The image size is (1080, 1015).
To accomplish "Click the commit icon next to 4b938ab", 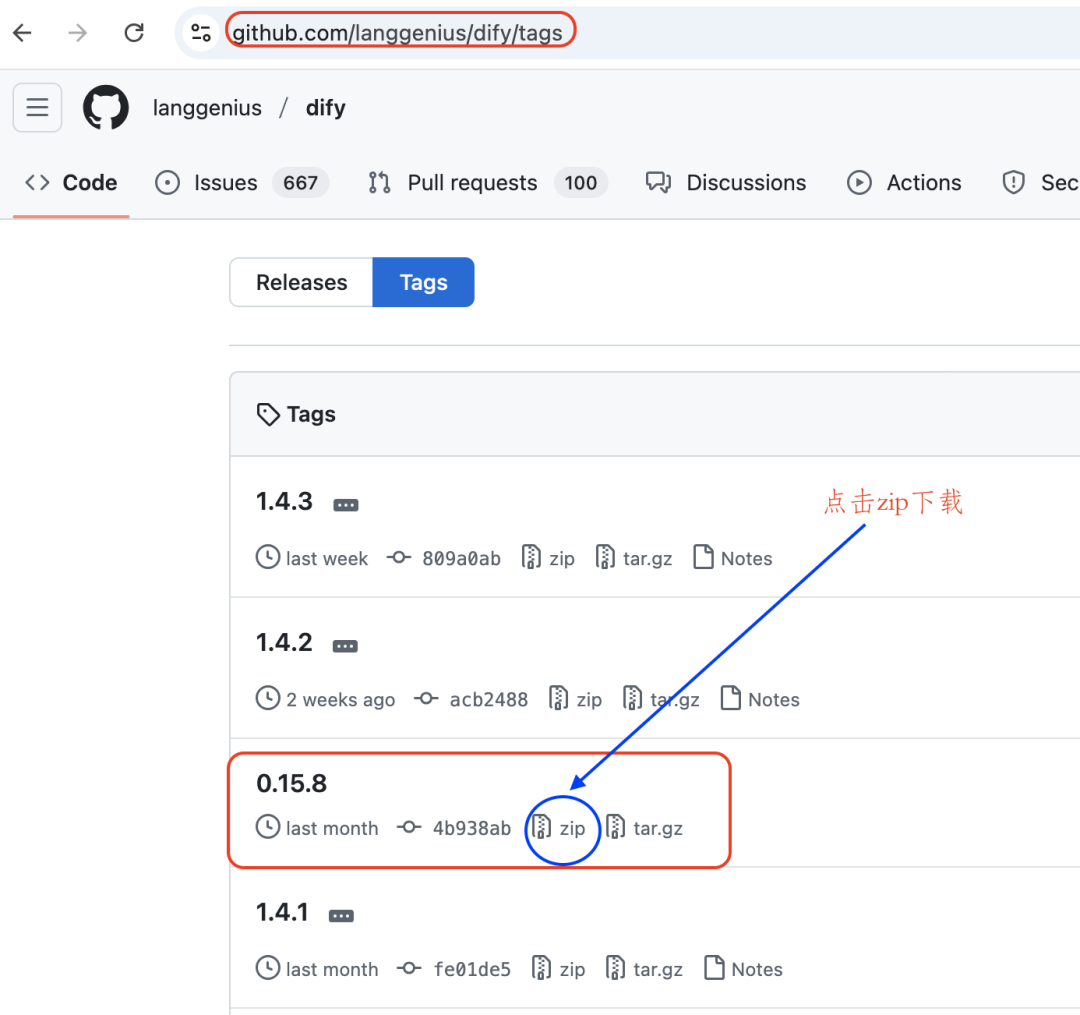I will point(409,826).
